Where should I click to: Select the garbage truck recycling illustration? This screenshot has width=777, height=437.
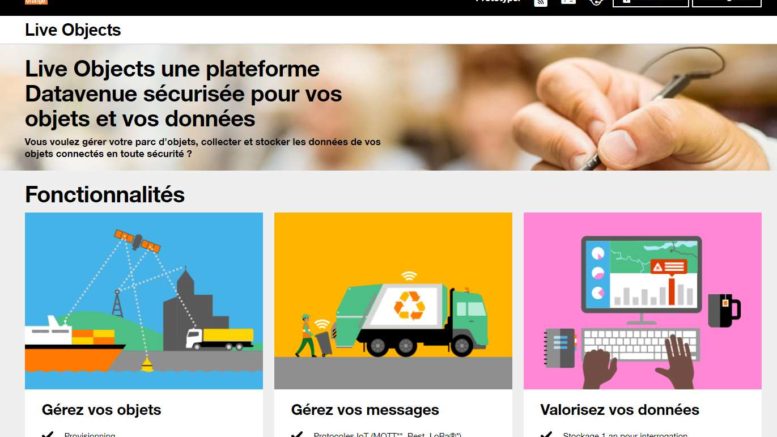pyautogui.click(x=393, y=301)
